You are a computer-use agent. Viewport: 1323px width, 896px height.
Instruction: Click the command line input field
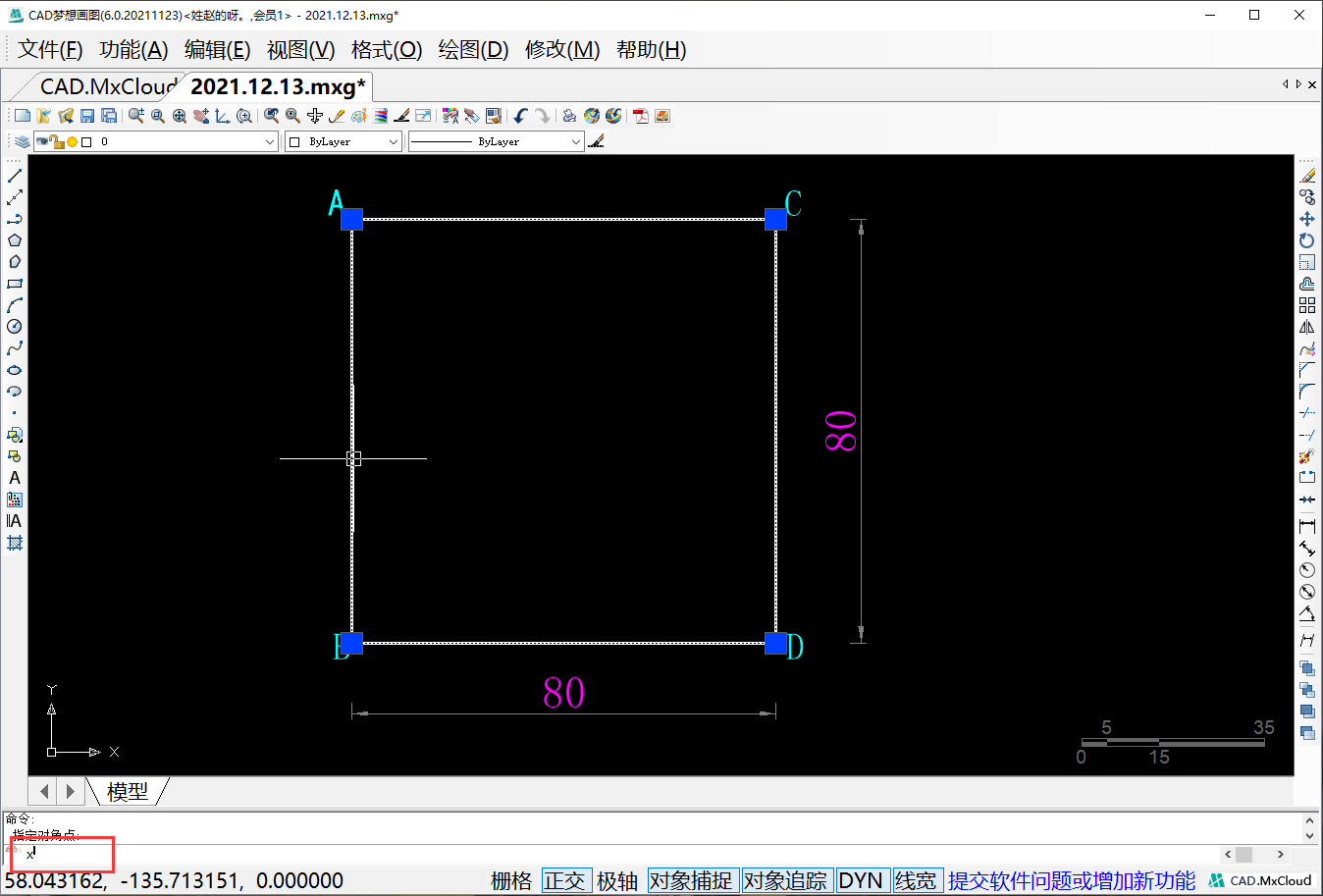609,854
